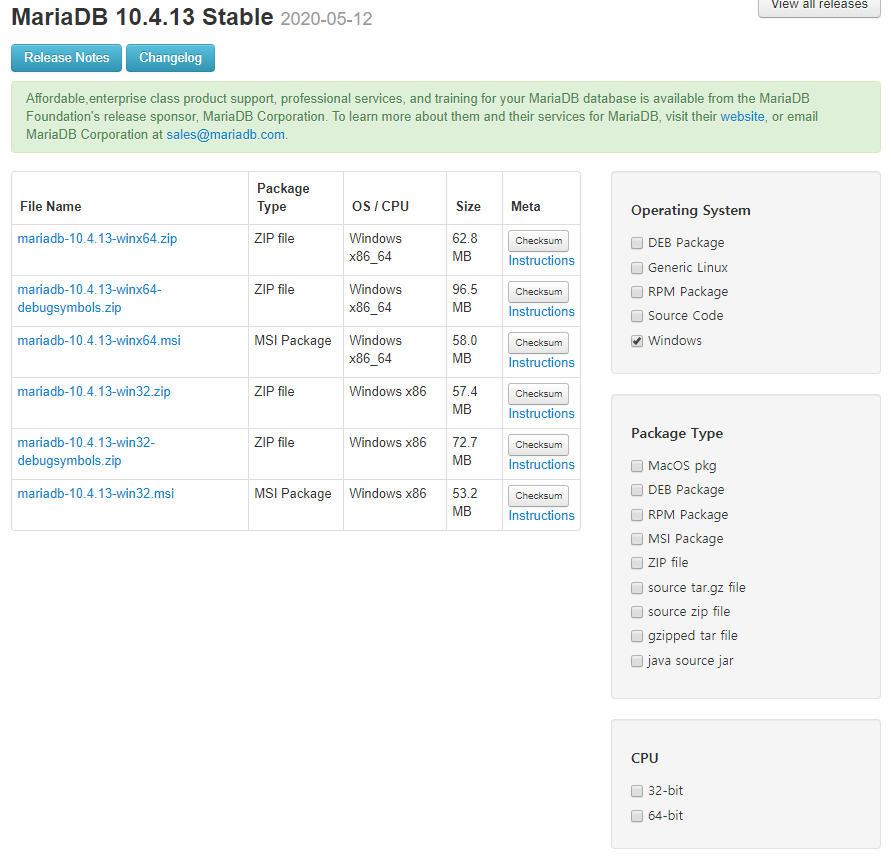The height and width of the screenshot is (867, 891).
Task: Enable Source Code operating system filter
Action: 637,316
